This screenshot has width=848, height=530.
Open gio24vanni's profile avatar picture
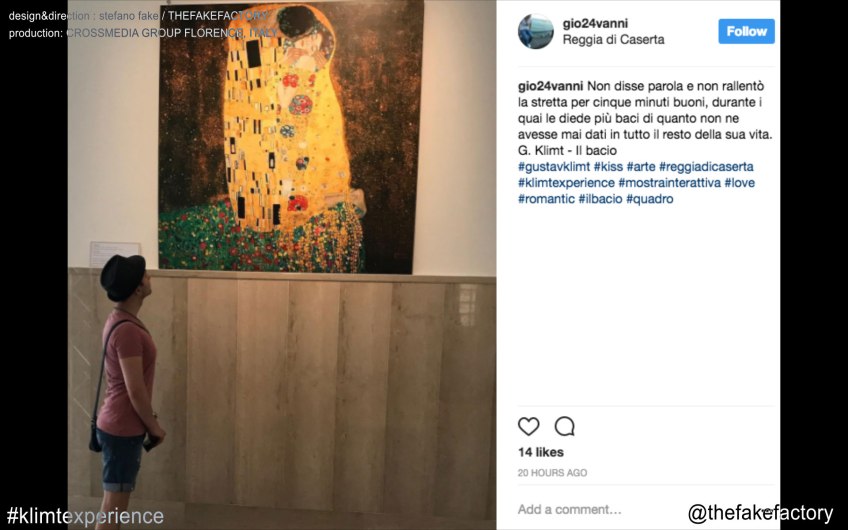[535, 31]
